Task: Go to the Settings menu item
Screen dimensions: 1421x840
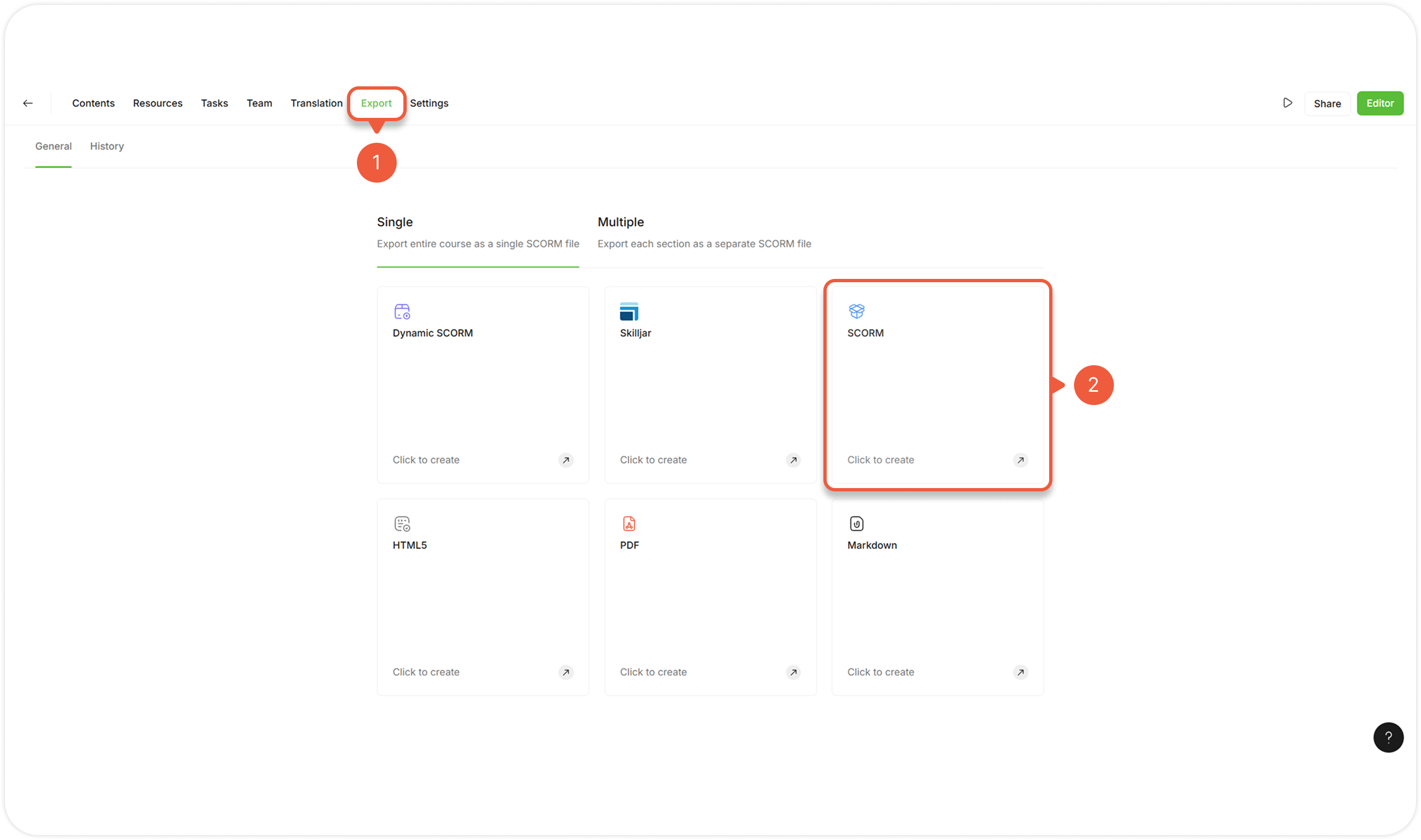Action: [x=428, y=103]
